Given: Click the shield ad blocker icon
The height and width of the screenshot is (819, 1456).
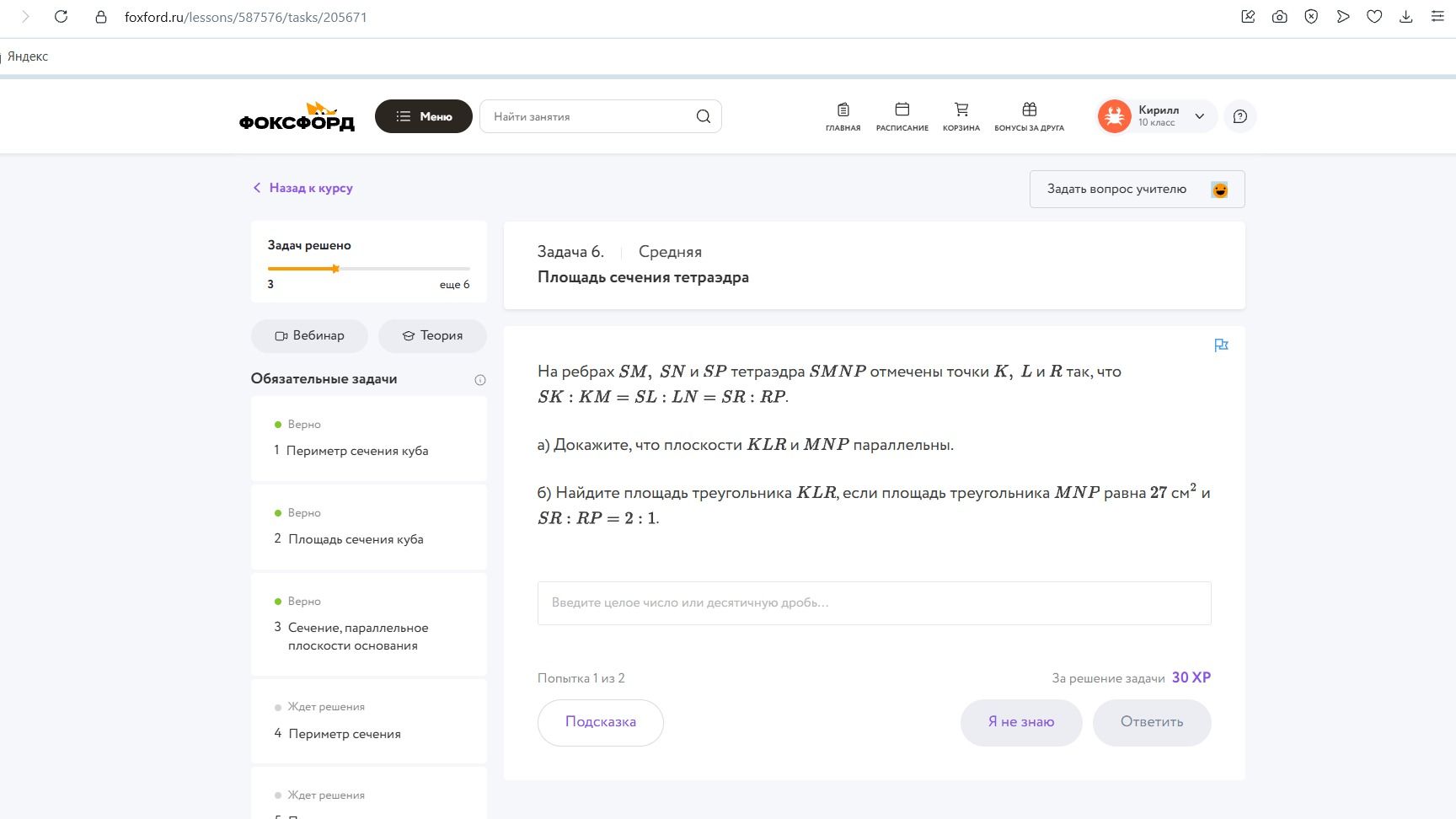Looking at the screenshot, I should click(x=1311, y=17).
